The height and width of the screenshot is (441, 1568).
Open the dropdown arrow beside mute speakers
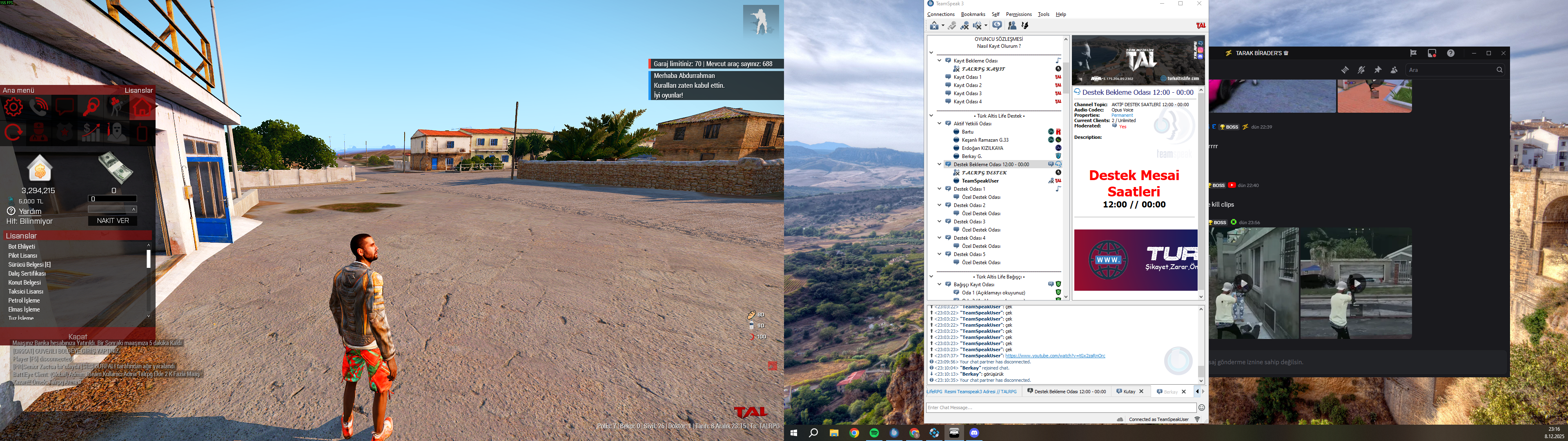click(985, 26)
